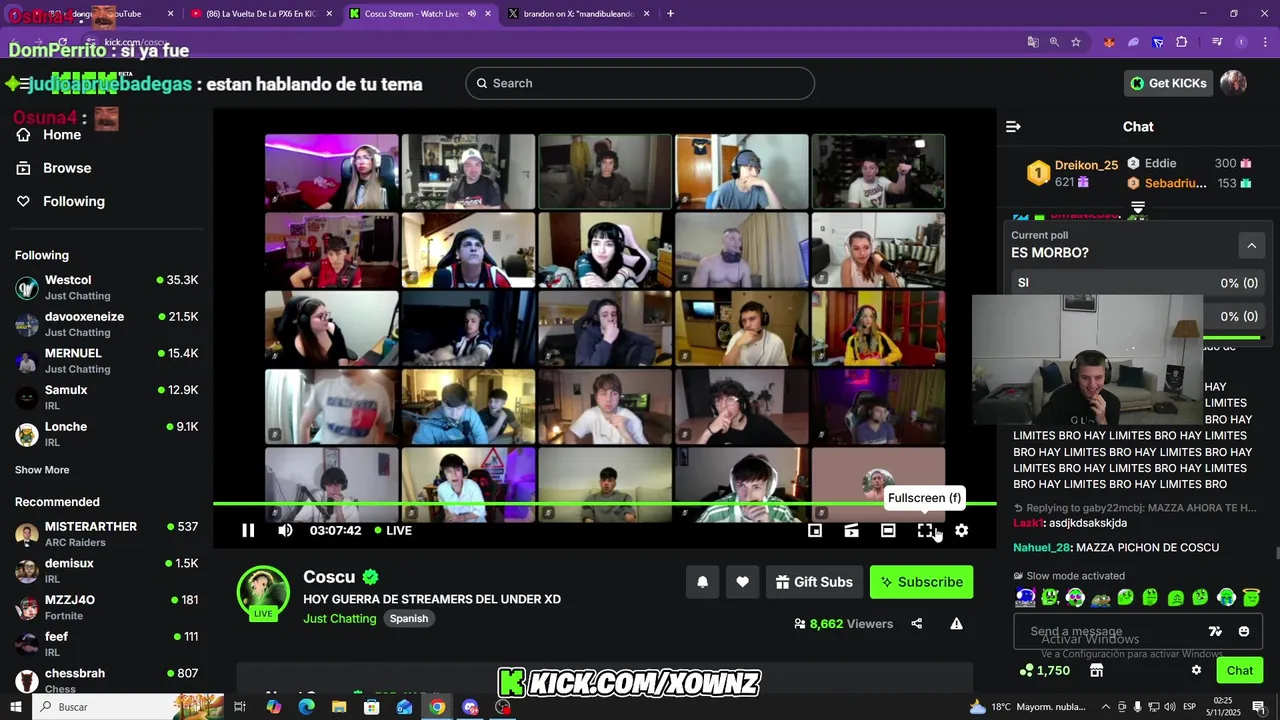Open the davooxeneize channel

point(106,324)
